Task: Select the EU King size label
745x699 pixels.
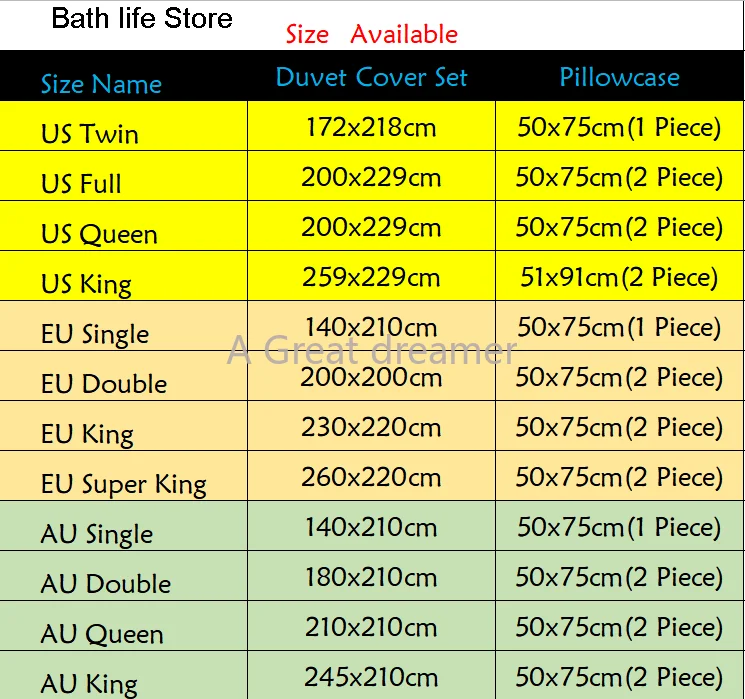Action: click(87, 434)
